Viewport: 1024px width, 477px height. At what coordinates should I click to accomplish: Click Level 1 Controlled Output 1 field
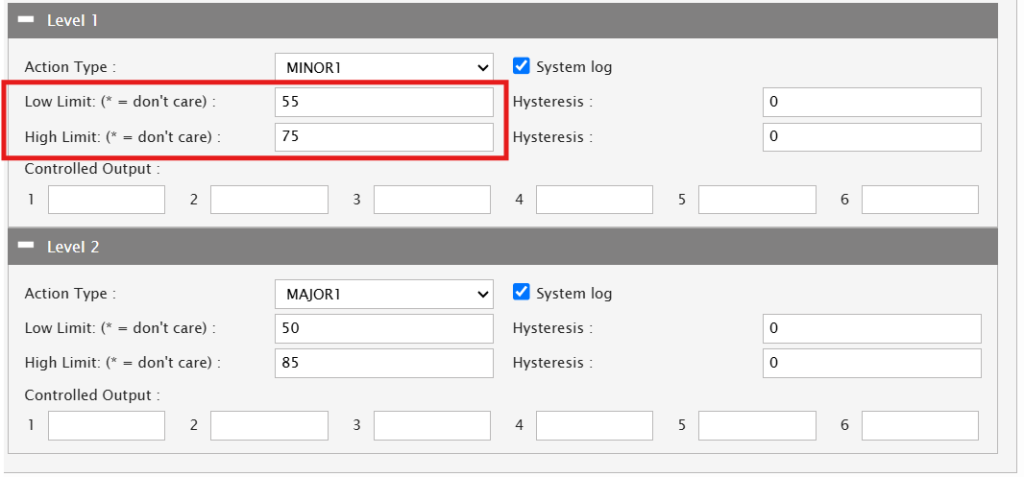tap(106, 200)
